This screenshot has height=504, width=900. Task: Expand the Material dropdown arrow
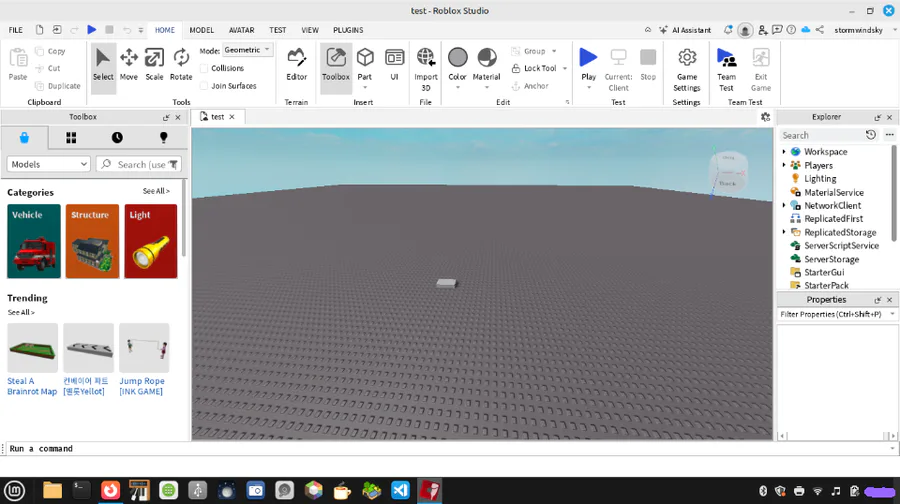pos(486,88)
